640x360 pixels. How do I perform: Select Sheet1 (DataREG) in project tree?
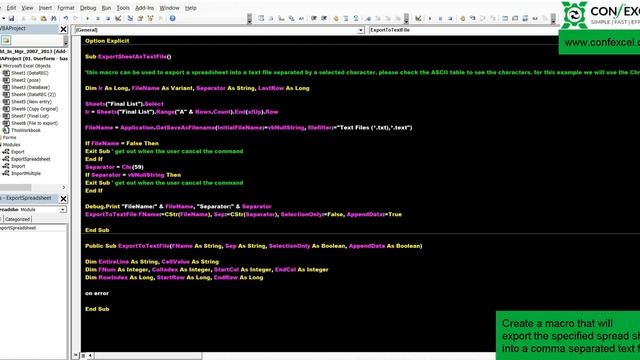[x=29, y=73]
